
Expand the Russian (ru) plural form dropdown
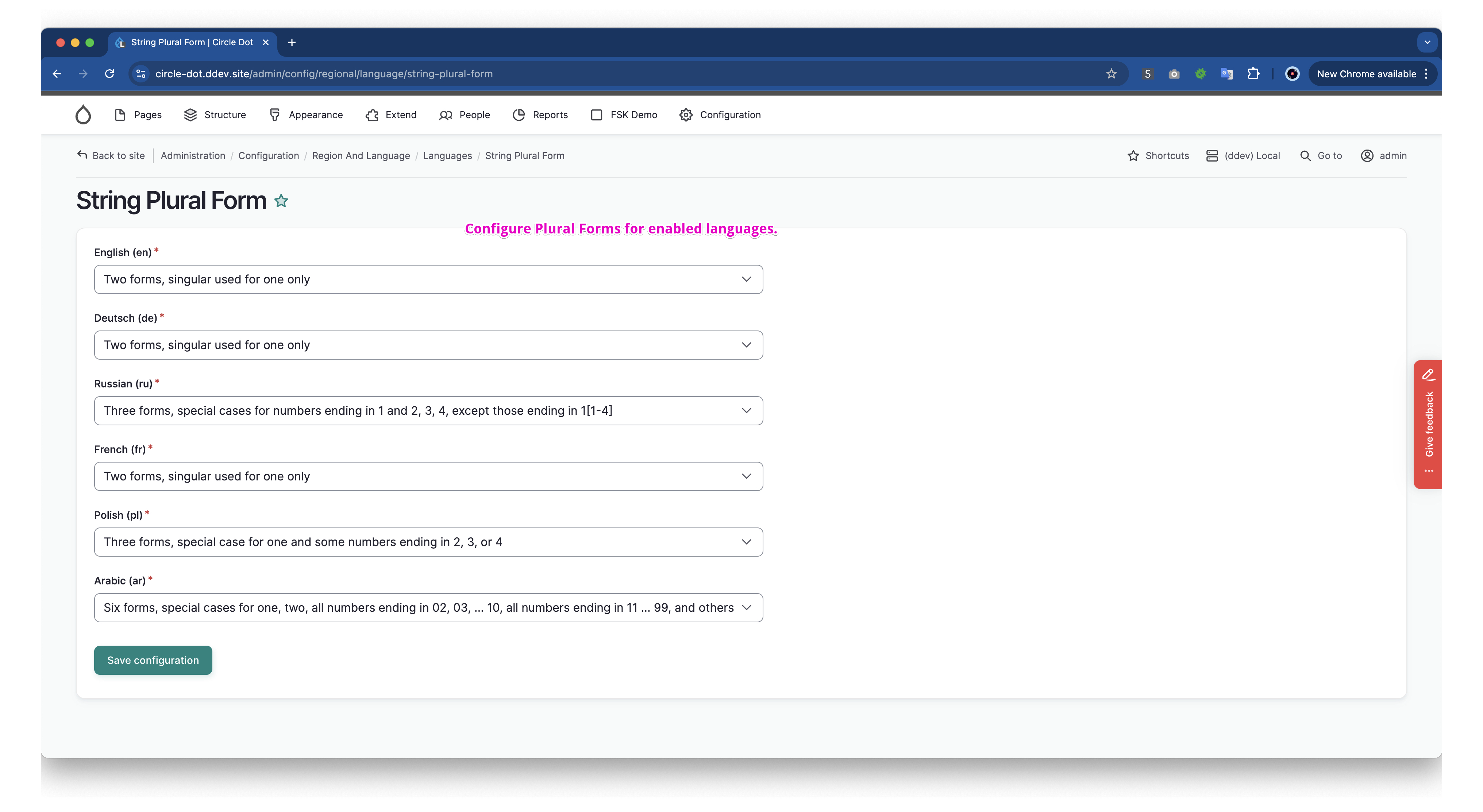pos(428,410)
